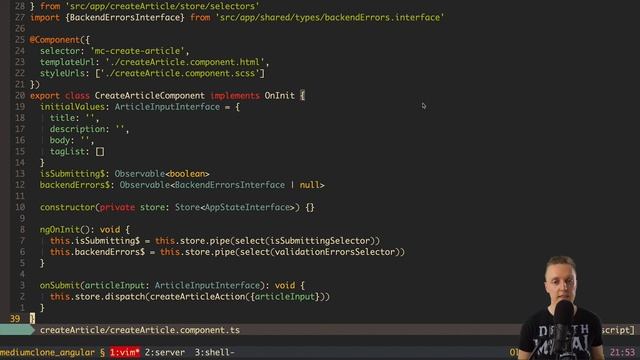The width and height of the screenshot is (640, 360).
Task: Click the tagList property name
Action: pos(67,151)
